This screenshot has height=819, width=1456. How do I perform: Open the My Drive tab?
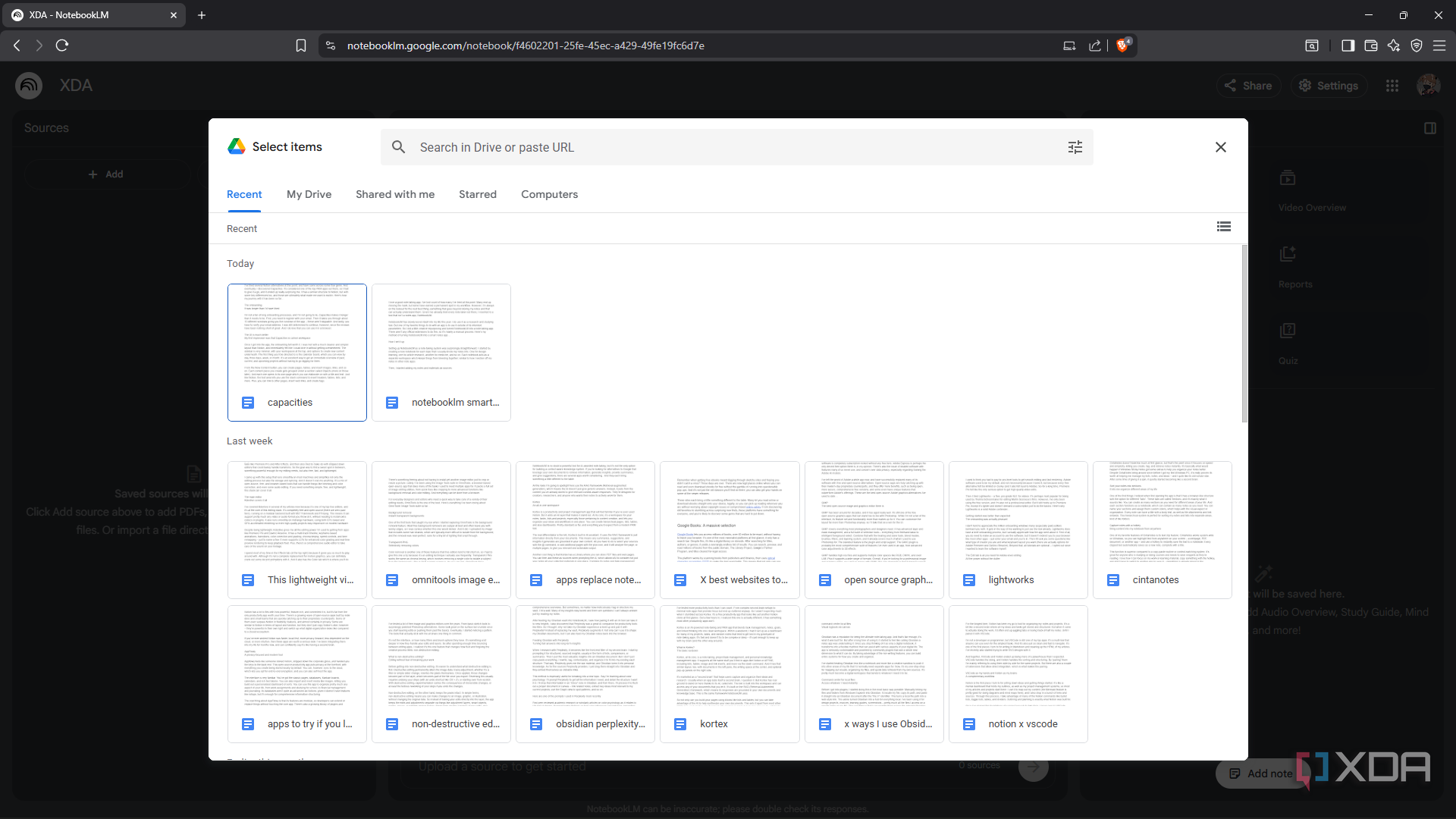[x=309, y=194]
